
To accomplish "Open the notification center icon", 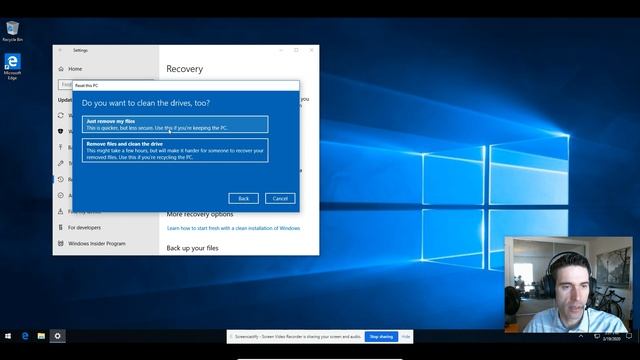I will (629, 336).
